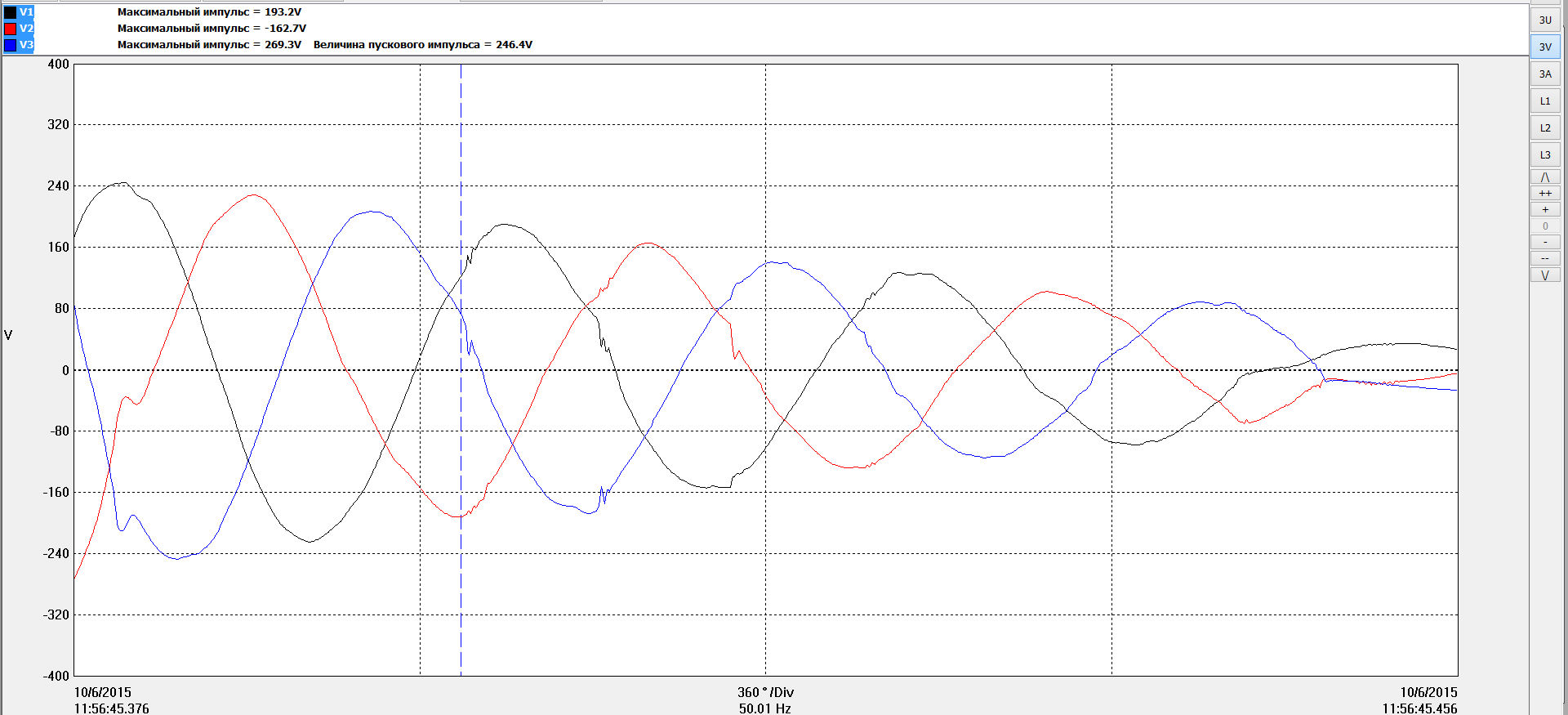This screenshot has height=715, width=1568.
Task: Click the single plus zoom button
Action: pos(1545,210)
